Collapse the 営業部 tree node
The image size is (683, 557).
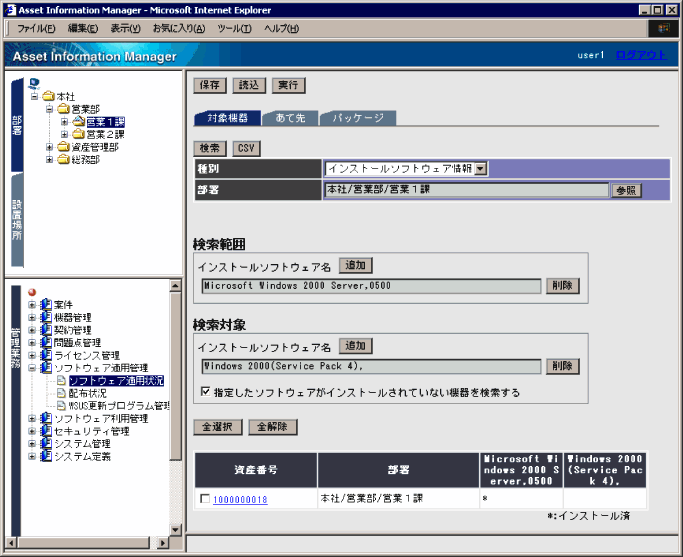click(49, 109)
